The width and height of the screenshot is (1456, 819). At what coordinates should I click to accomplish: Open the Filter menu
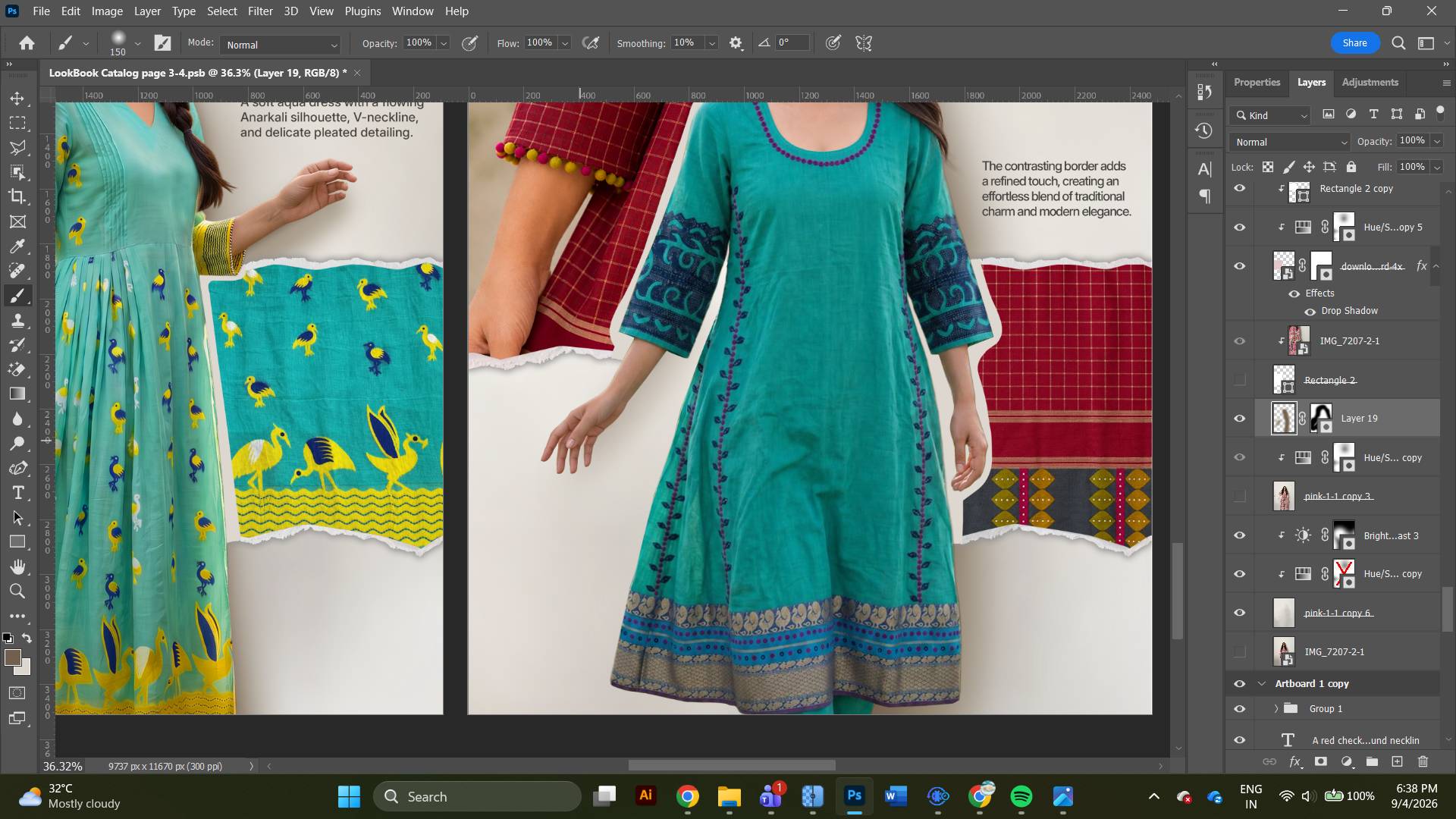pos(260,11)
